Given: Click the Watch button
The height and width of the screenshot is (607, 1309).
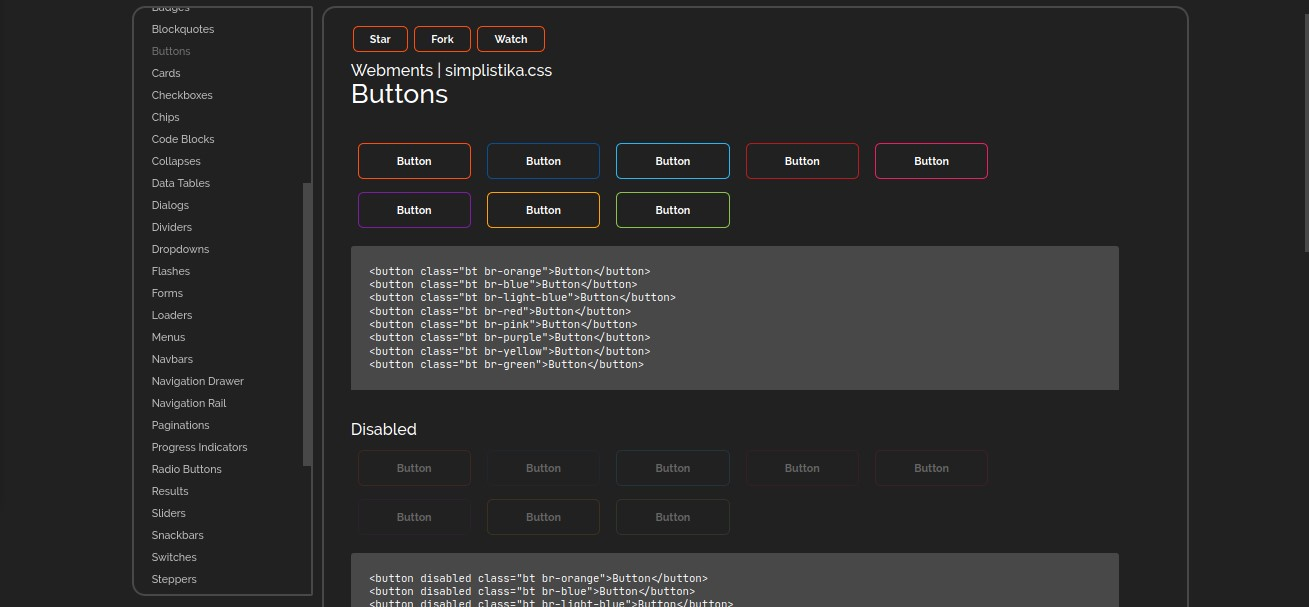Looking at the screenshot, I should [510, 39].
